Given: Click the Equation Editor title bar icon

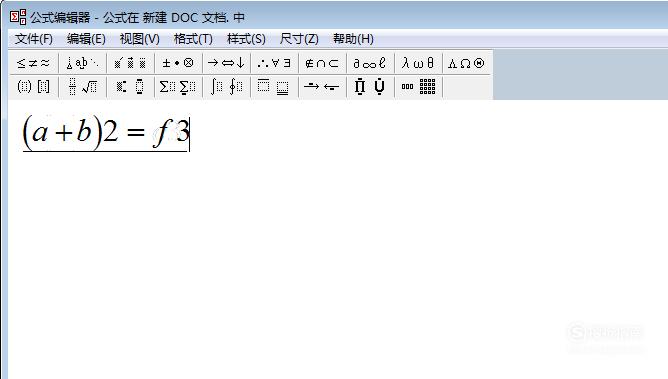Looking at the screenshot, I should tap(18, 17).
